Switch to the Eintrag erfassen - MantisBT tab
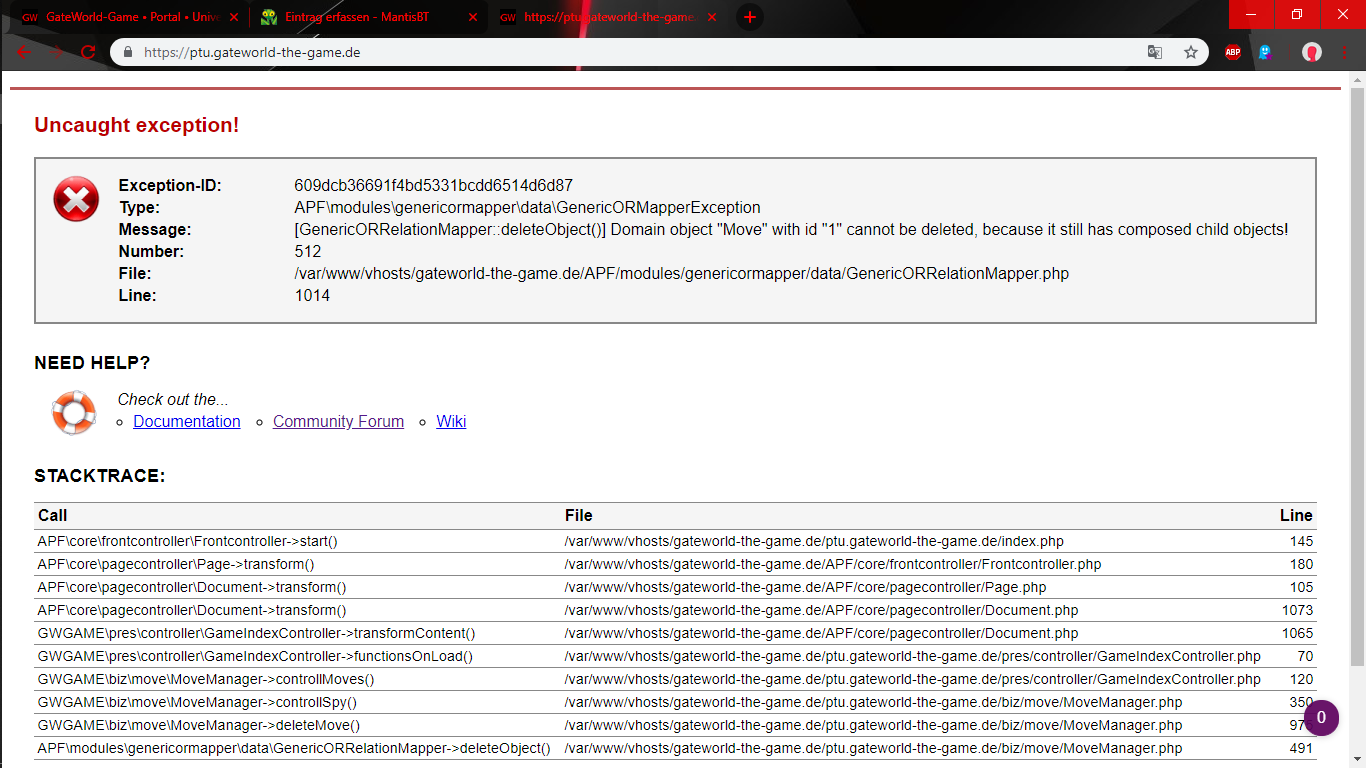 tap(368, 17)
